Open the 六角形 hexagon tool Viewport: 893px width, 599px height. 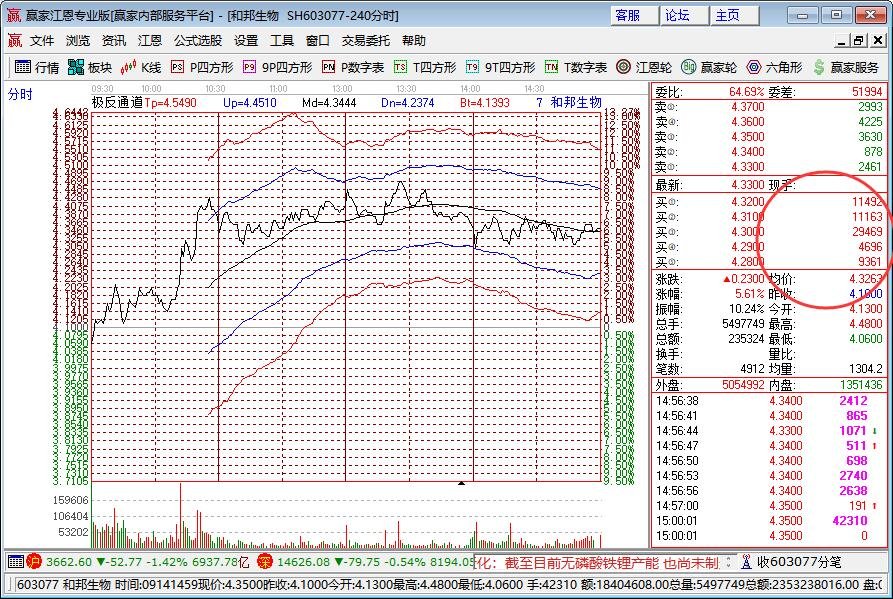(x=774, y=67)
